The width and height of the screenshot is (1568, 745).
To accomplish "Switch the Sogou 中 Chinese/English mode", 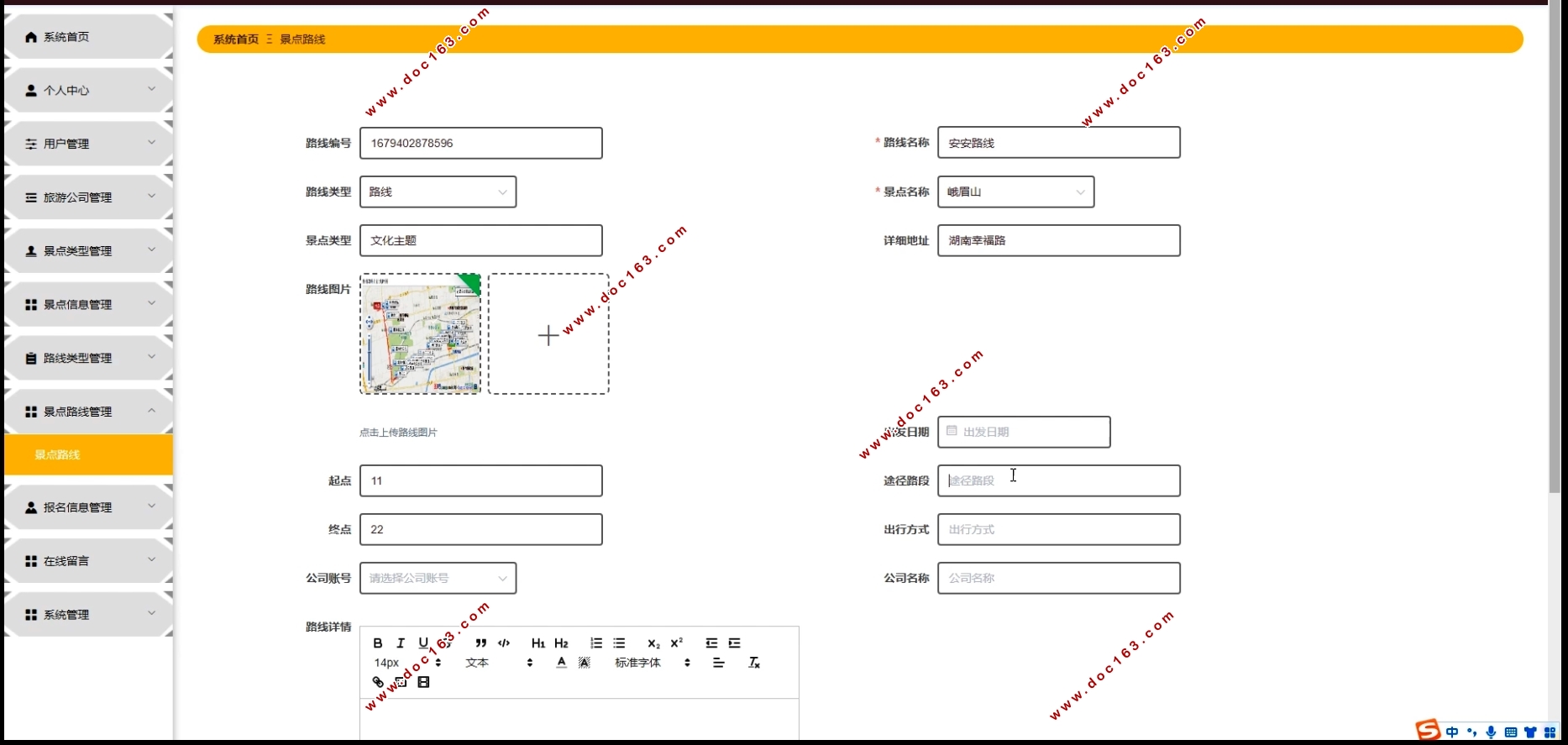I will coord(1452,732).
